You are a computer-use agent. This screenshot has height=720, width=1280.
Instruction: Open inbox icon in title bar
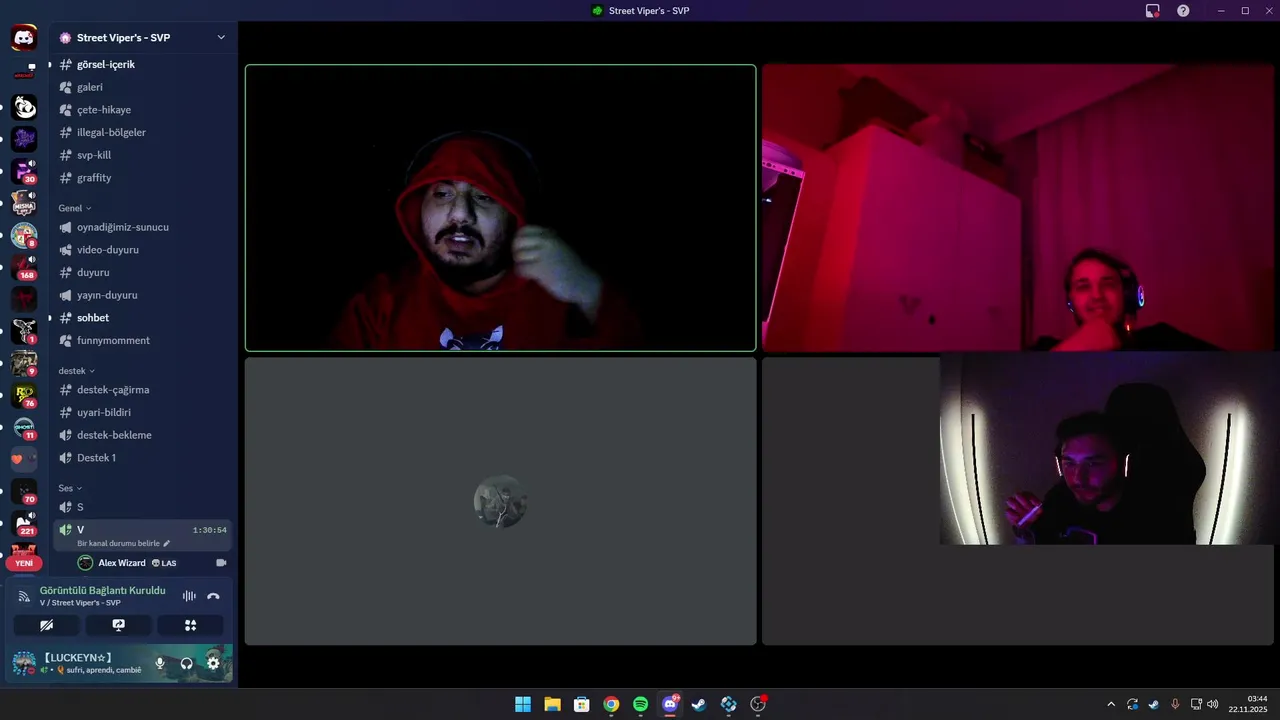(x=1153, y=11)
